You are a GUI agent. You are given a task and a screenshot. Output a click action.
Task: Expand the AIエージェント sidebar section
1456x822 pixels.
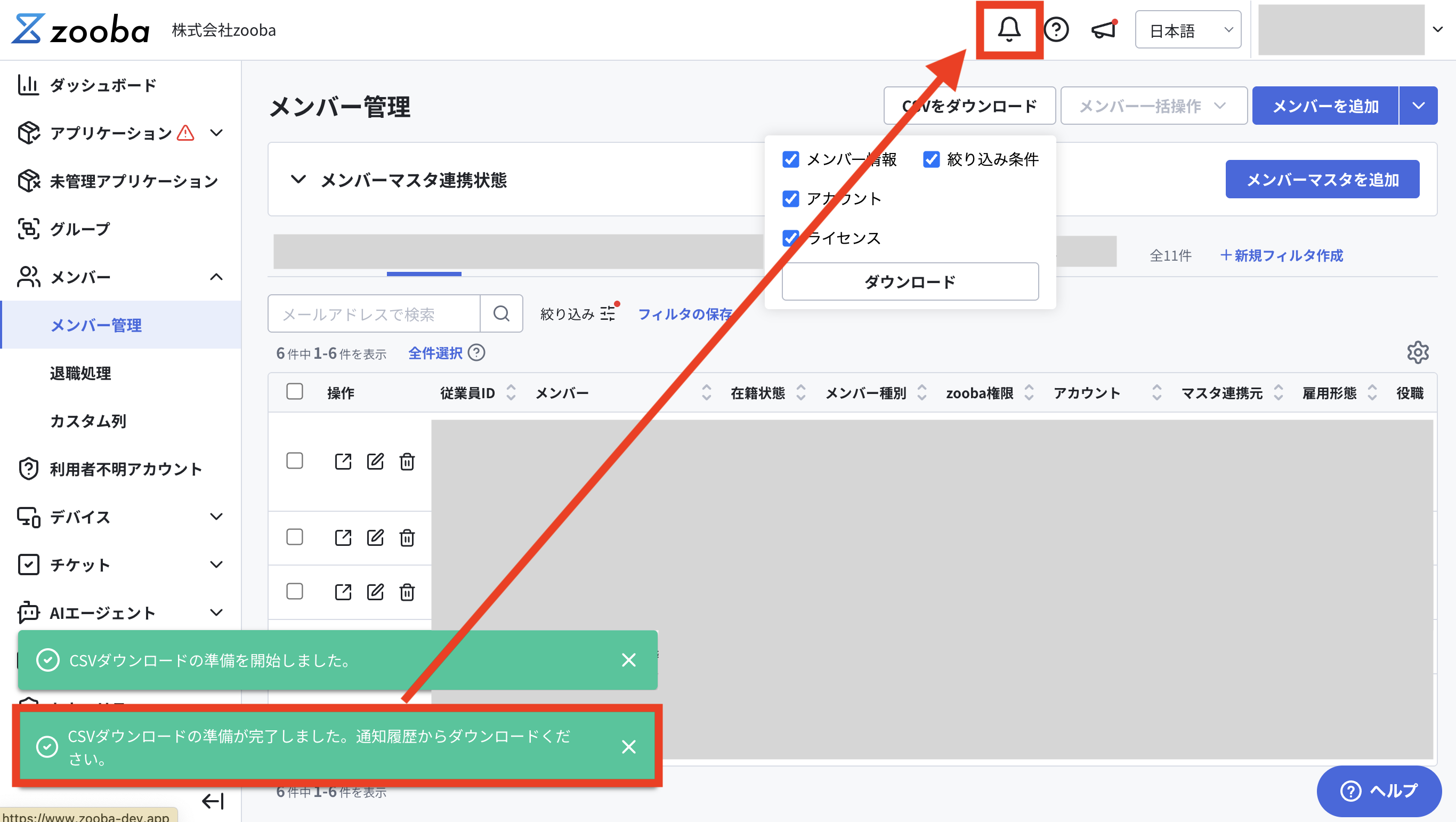point(216,613)
